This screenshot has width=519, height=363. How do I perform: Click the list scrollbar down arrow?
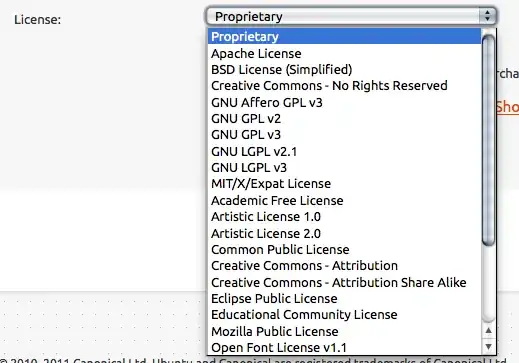tap(488, 346)
